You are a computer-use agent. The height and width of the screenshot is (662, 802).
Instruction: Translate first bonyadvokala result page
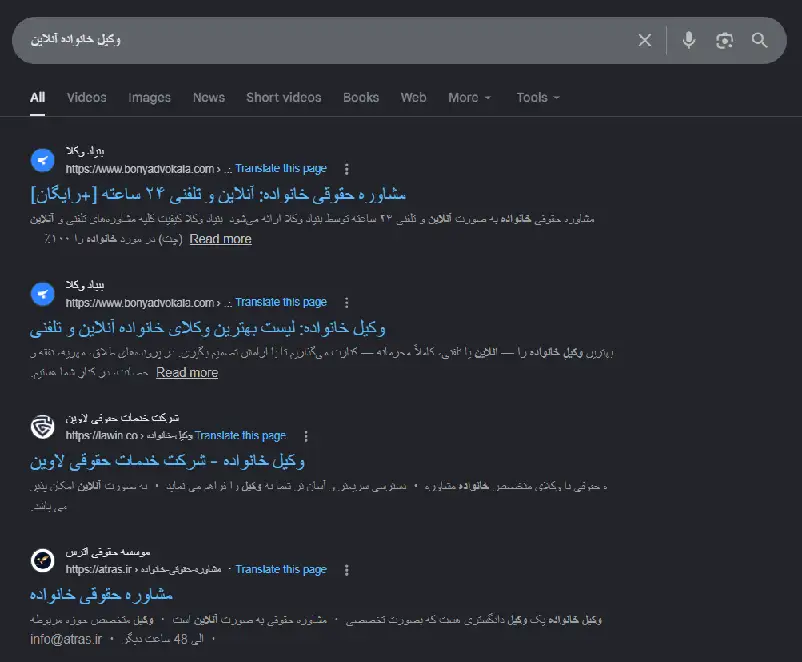point(281,168)
